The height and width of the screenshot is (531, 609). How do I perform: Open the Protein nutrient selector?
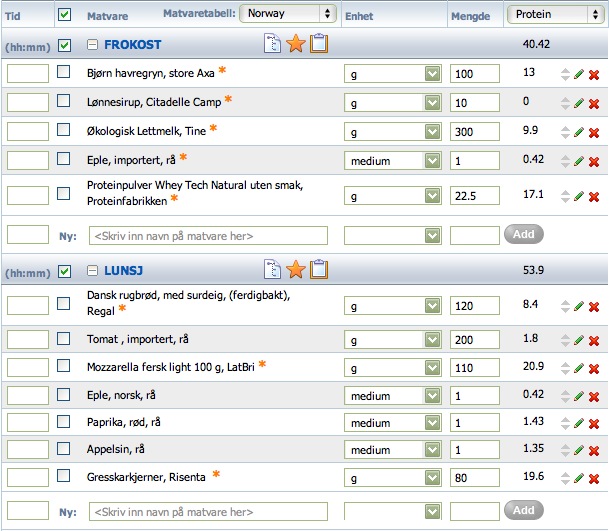coord(555,14)
